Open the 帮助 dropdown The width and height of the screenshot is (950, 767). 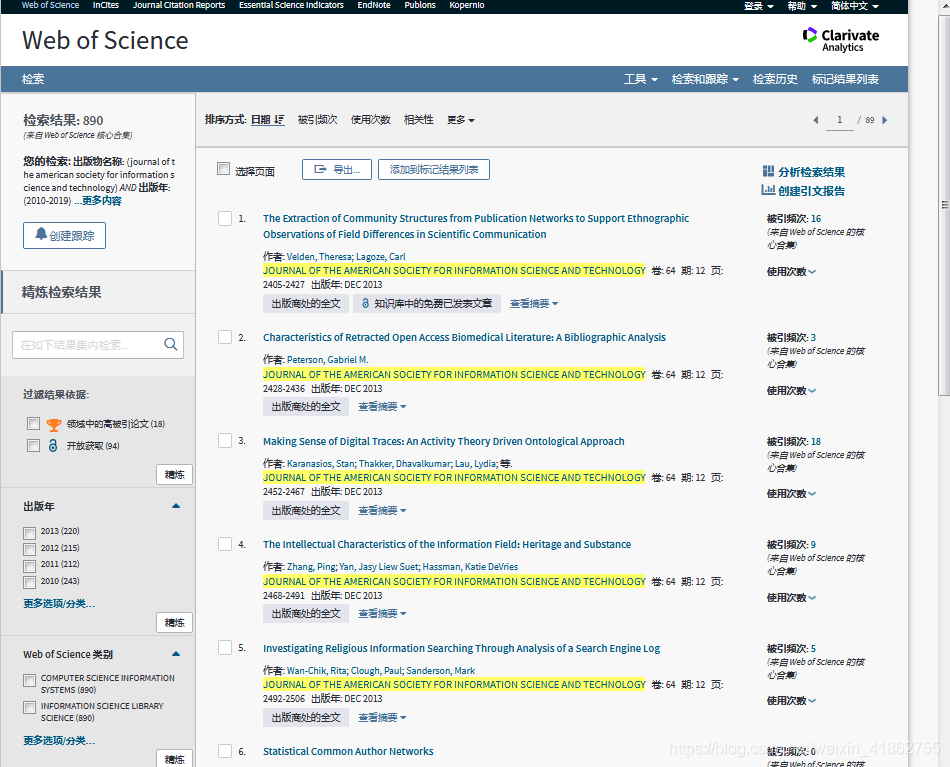pos(802,6)
